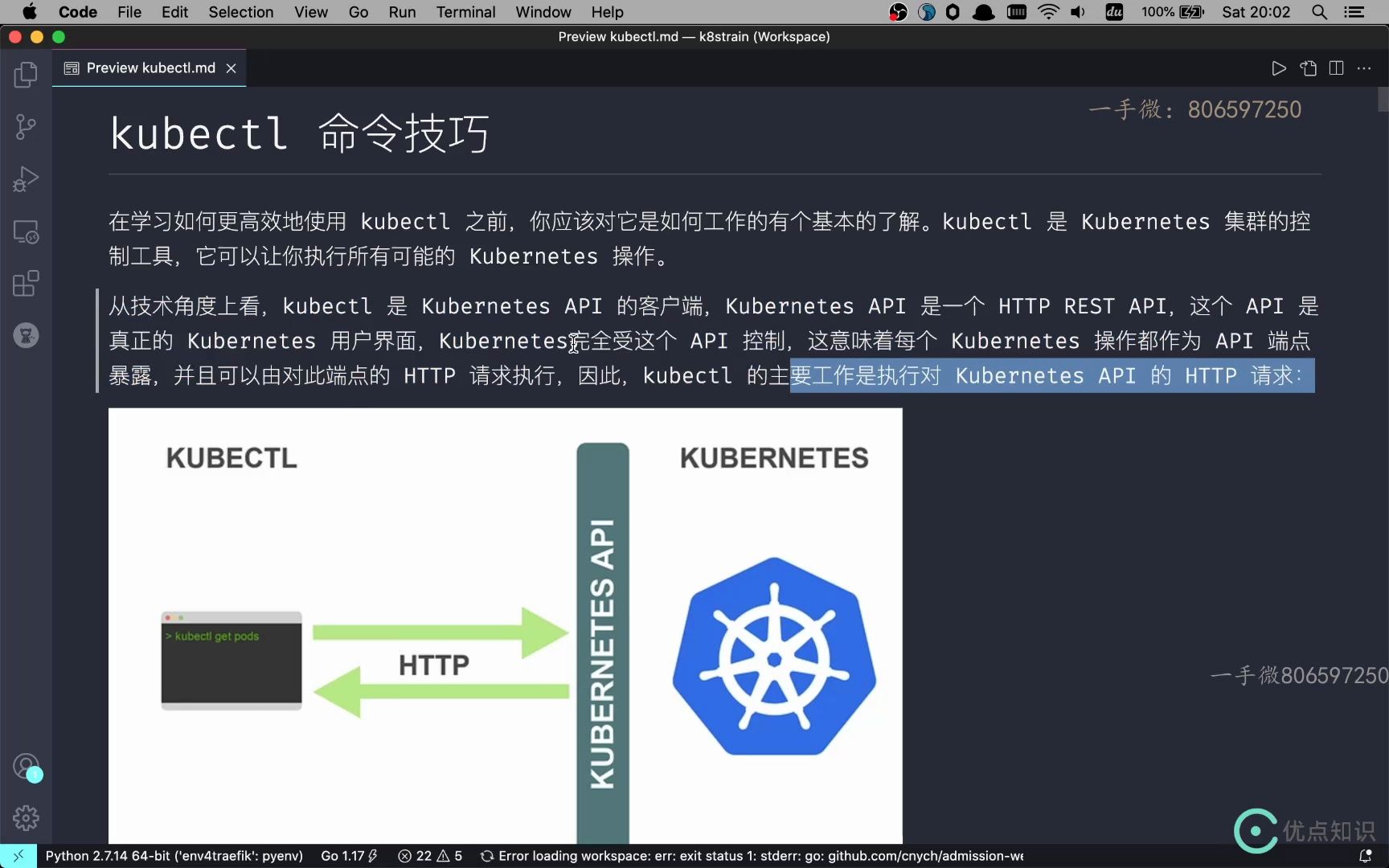
Task: Click the highlighted text about HTTP 请求
Action: (1052, 375)
